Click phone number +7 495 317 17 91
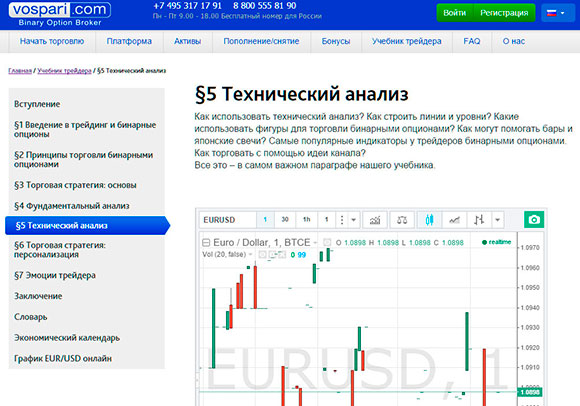580x406 pixels. pyautogui.click(x=187, y=6)
